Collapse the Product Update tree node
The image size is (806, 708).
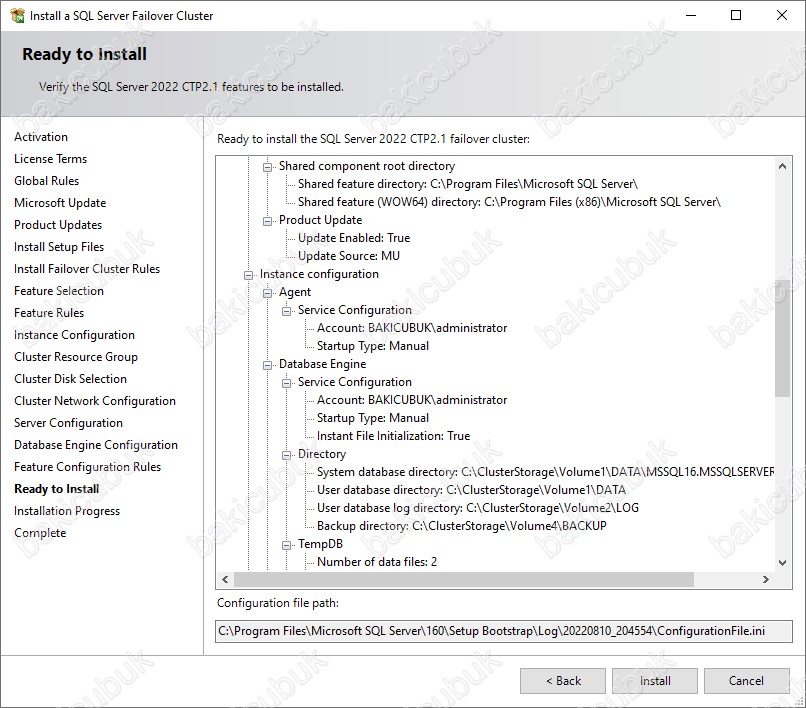tap(267, 221)
